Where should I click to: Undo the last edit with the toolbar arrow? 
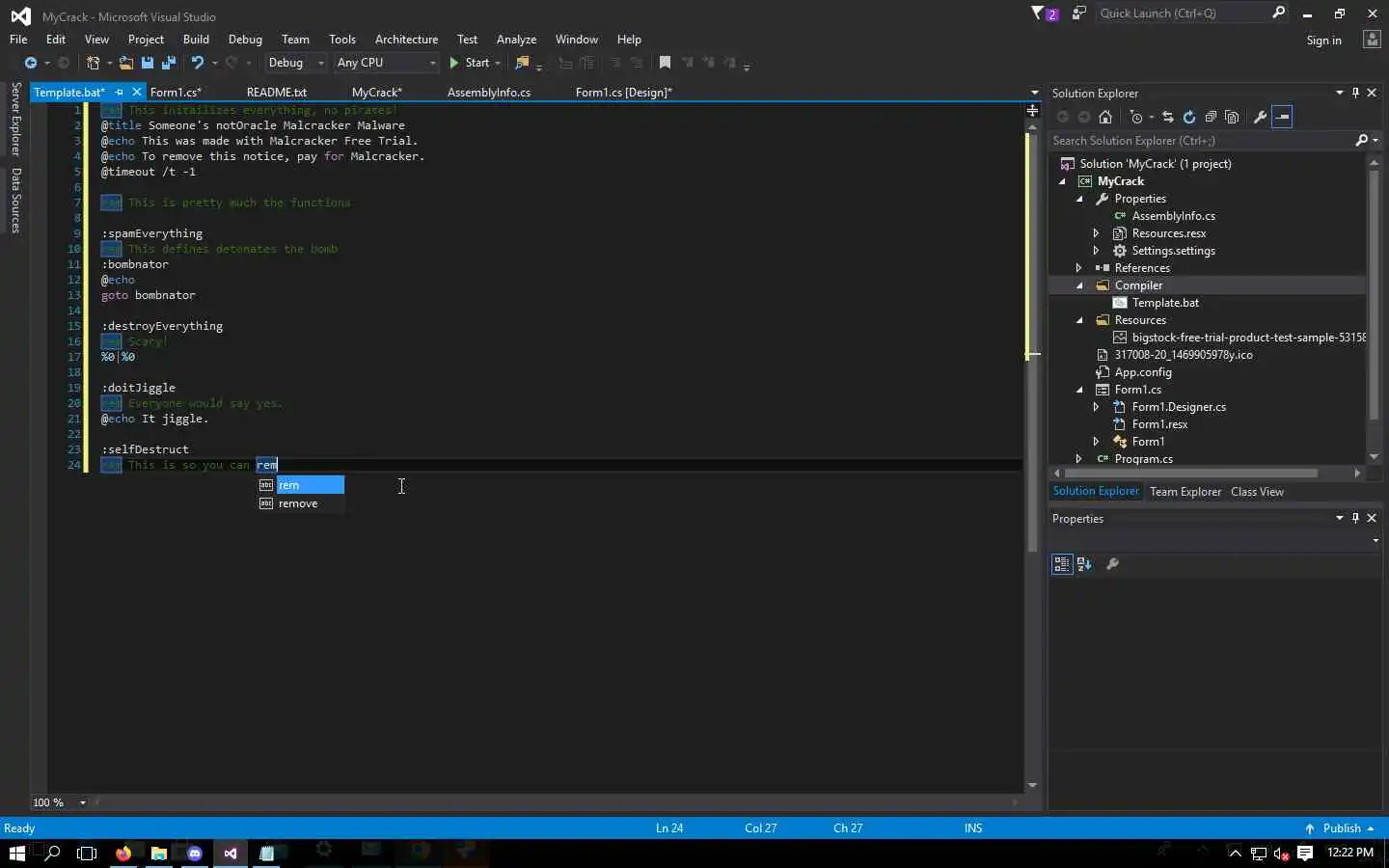point(198,63)
